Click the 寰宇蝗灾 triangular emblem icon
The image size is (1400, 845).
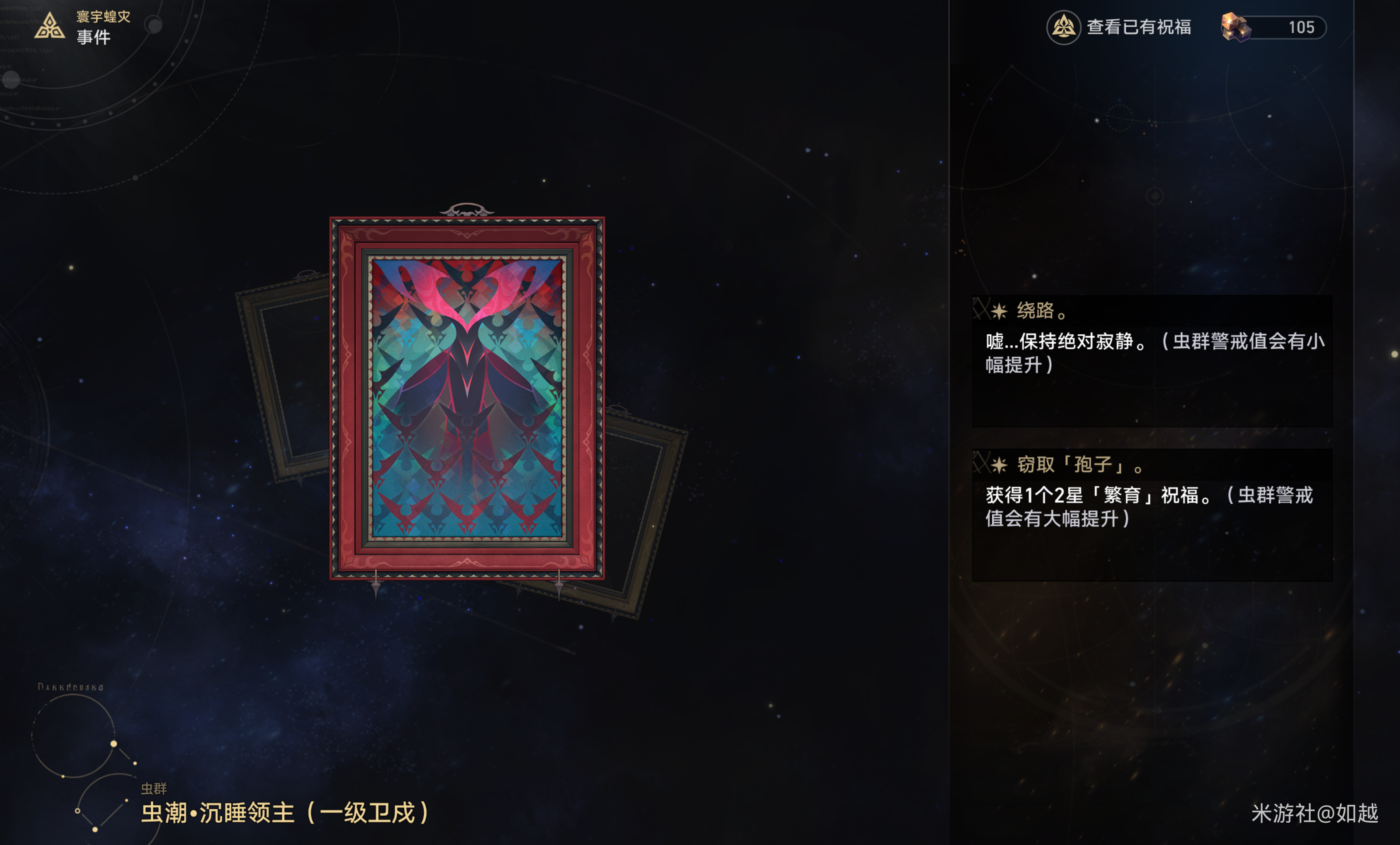[50, 26]
